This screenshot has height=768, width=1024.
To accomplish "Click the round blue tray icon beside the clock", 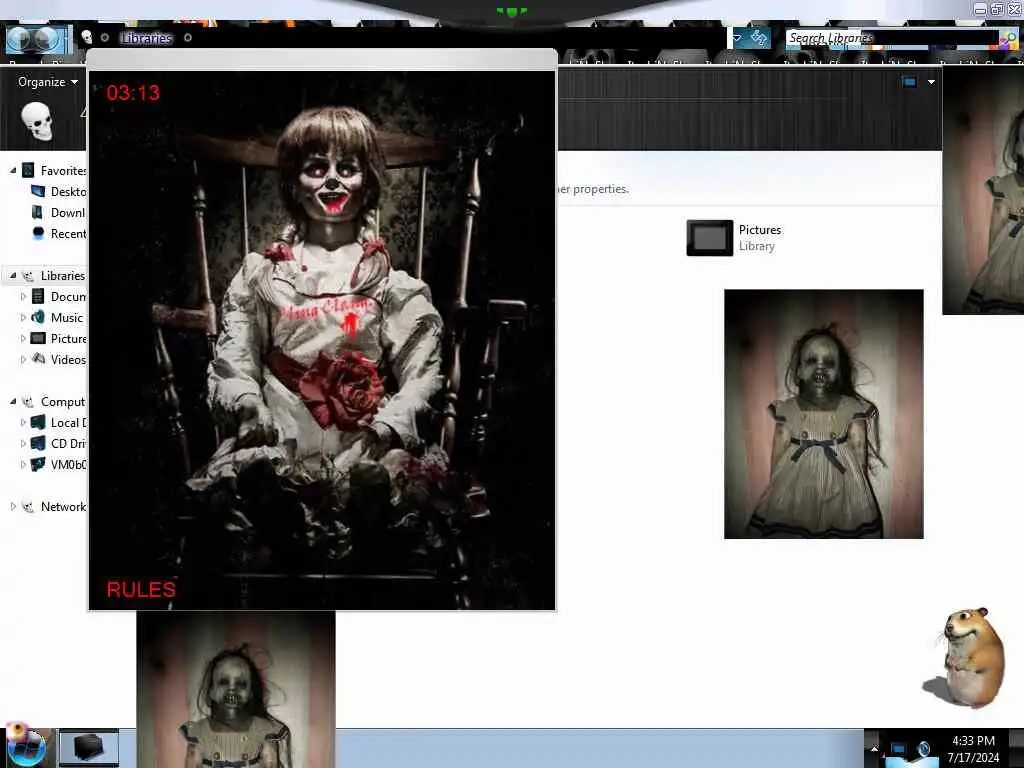I will pos(923,749).
